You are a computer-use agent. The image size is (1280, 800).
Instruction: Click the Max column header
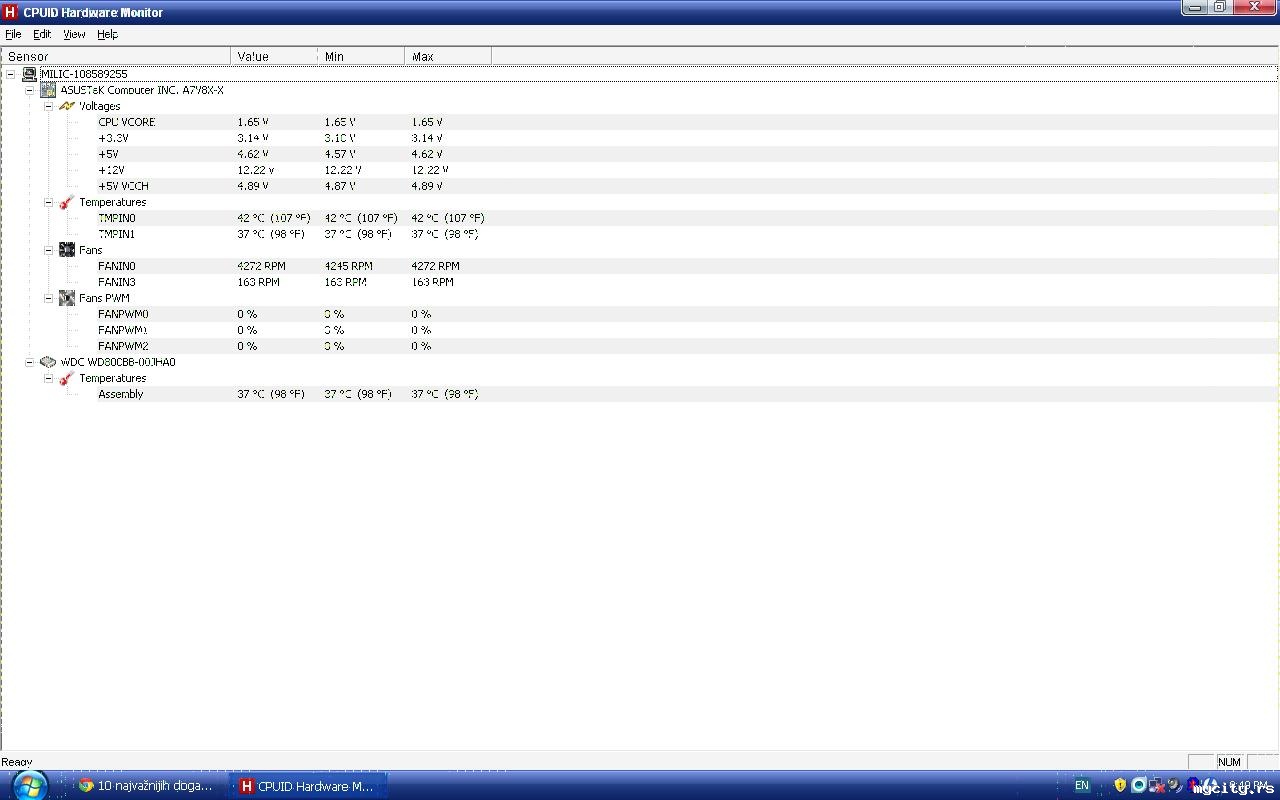448,56
